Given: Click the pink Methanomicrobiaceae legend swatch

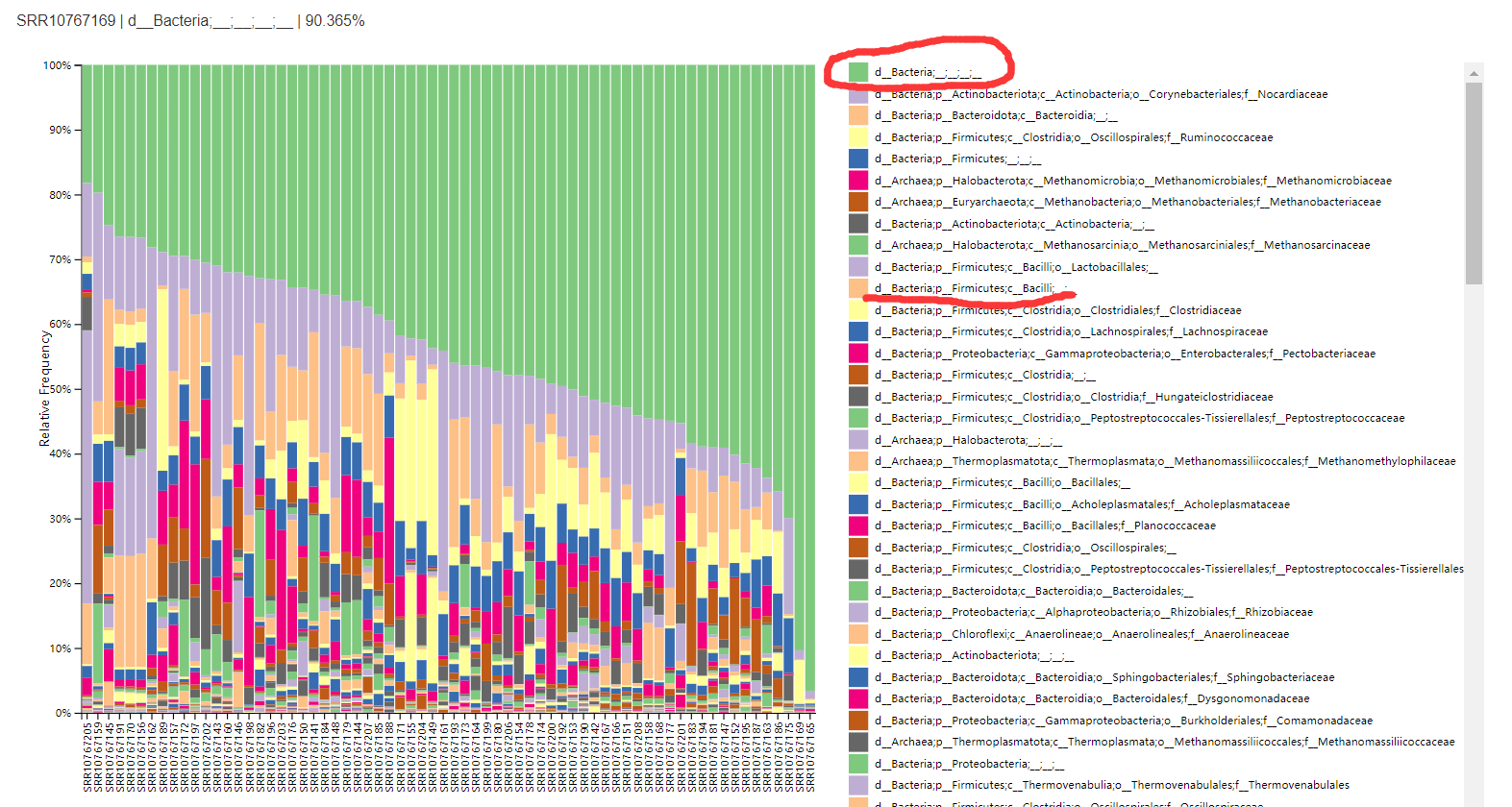Looking at the screenshot, I should tap(858, 181).
